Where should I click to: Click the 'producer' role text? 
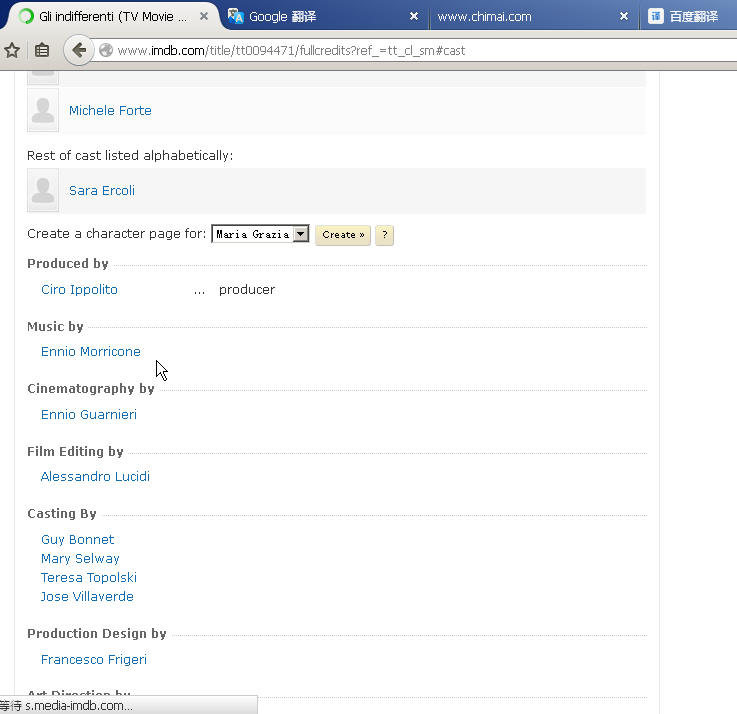click(247, 290)
